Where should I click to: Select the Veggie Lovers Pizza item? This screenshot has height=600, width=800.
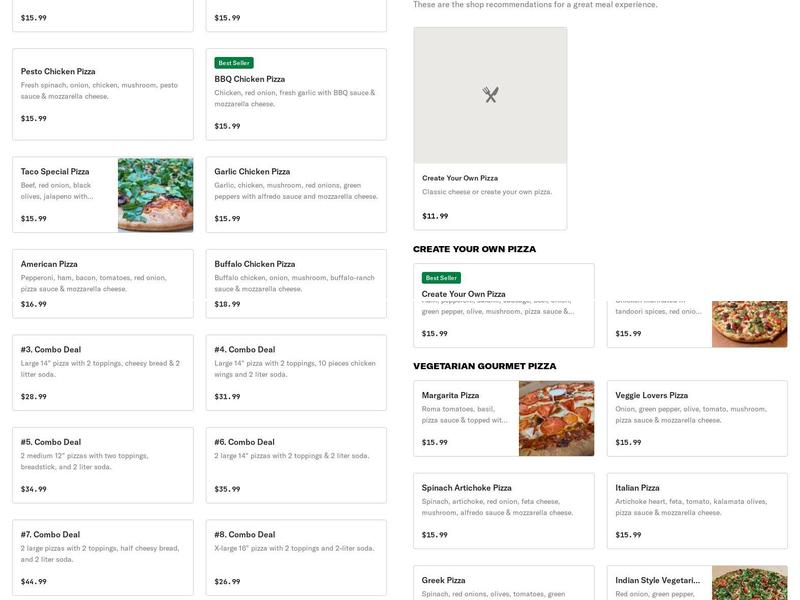(697, 418)
